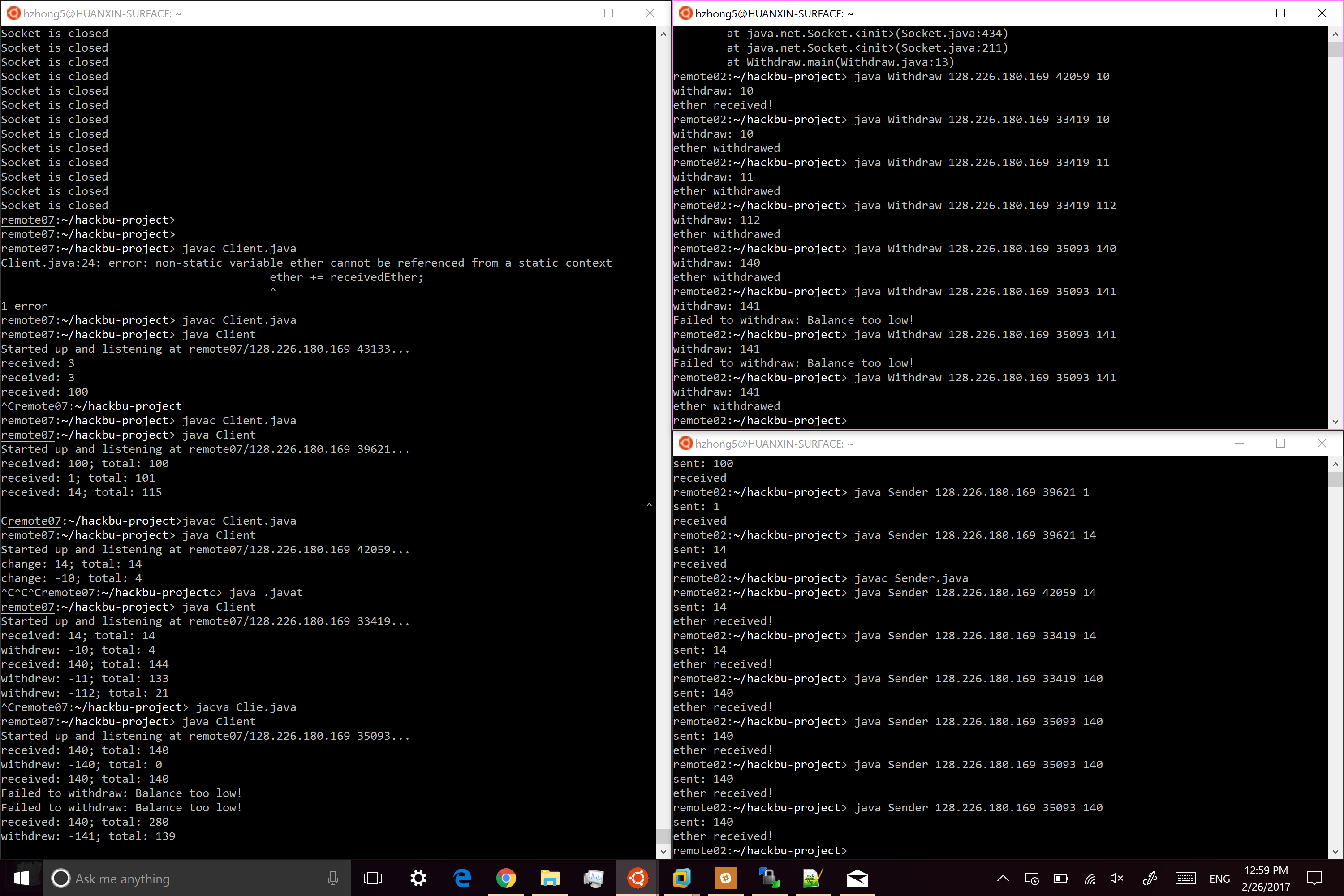Open the Windows Start menu
Screen dimensions: 1344x896
click(x=21, y=878)
